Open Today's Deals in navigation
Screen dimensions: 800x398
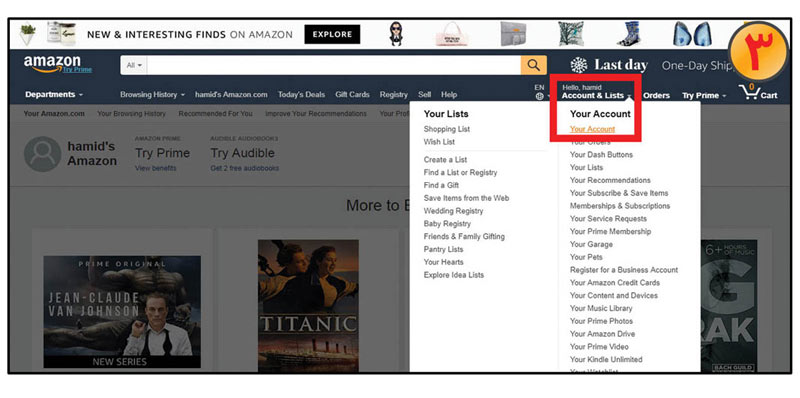tap(301, 94)
